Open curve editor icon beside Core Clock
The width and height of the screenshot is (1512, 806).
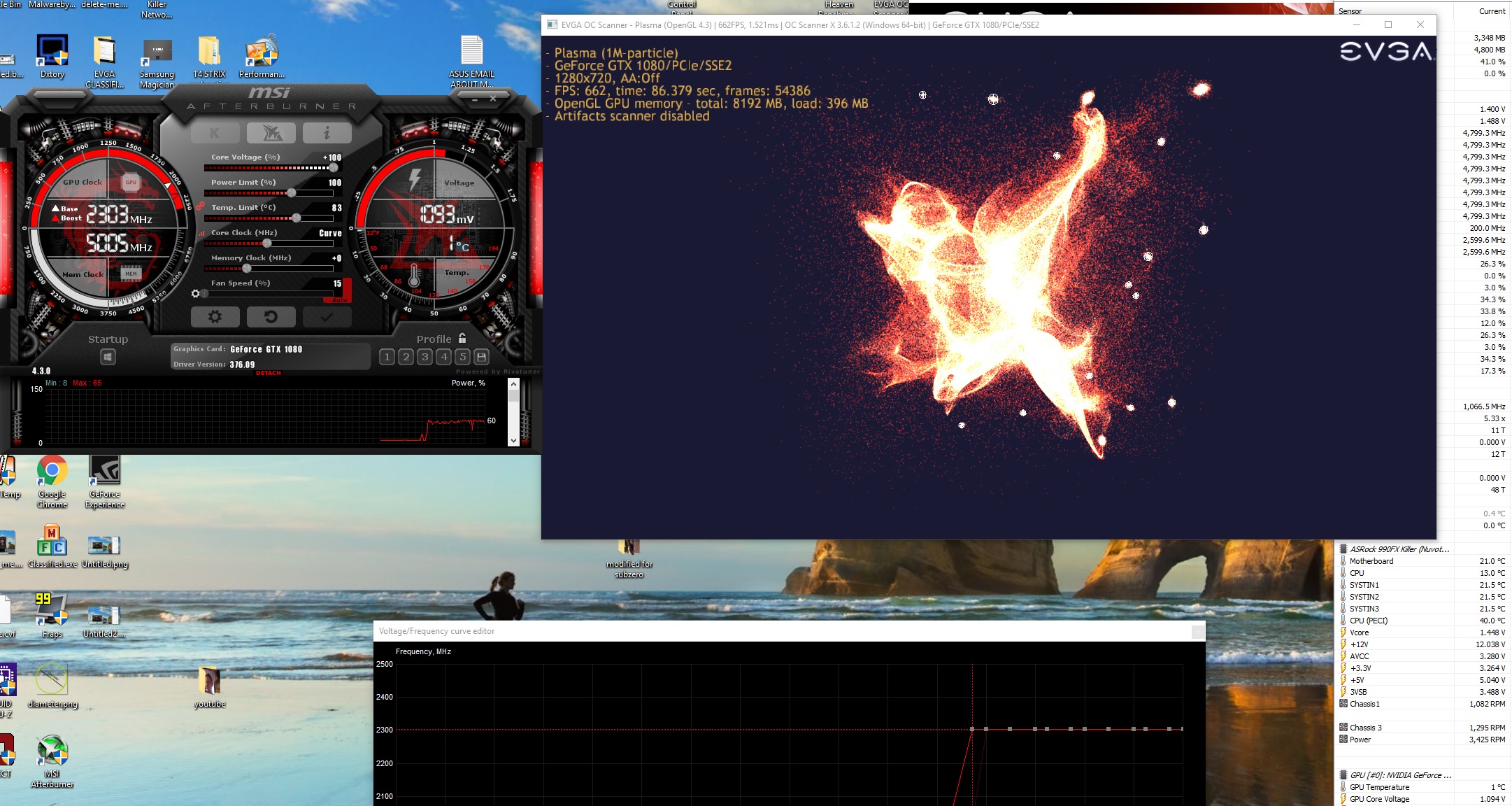click(201, 233)
